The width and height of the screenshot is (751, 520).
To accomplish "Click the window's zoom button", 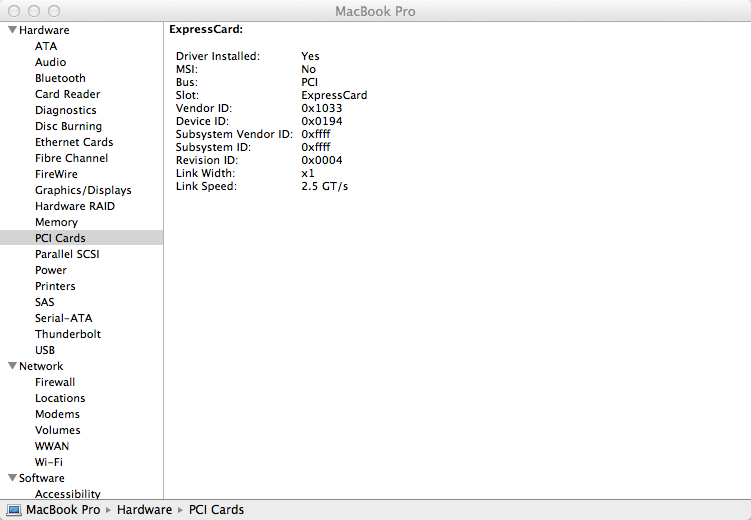I will (x=54, y=11).
